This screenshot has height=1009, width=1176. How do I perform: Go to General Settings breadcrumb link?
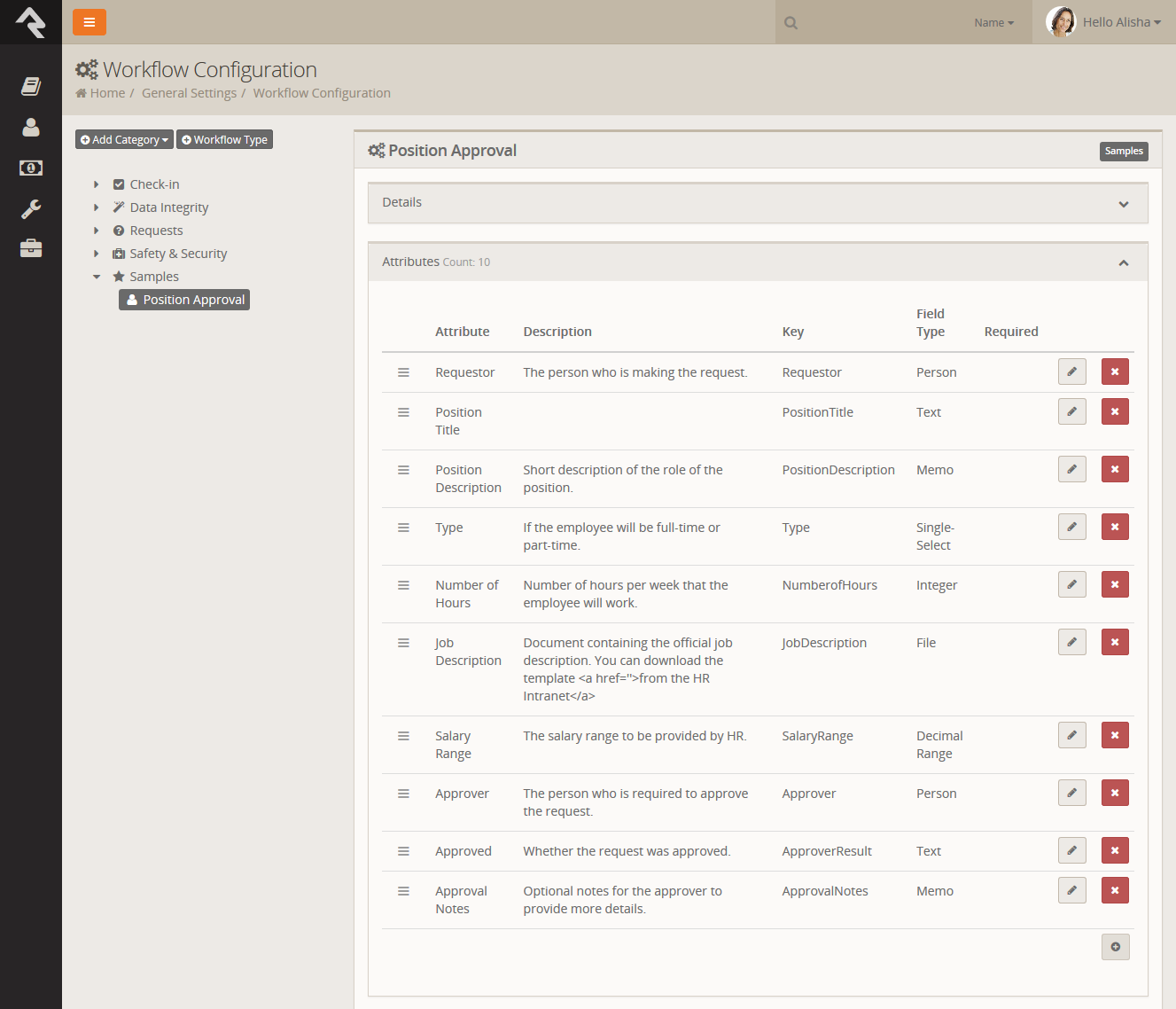pos(189,93)
